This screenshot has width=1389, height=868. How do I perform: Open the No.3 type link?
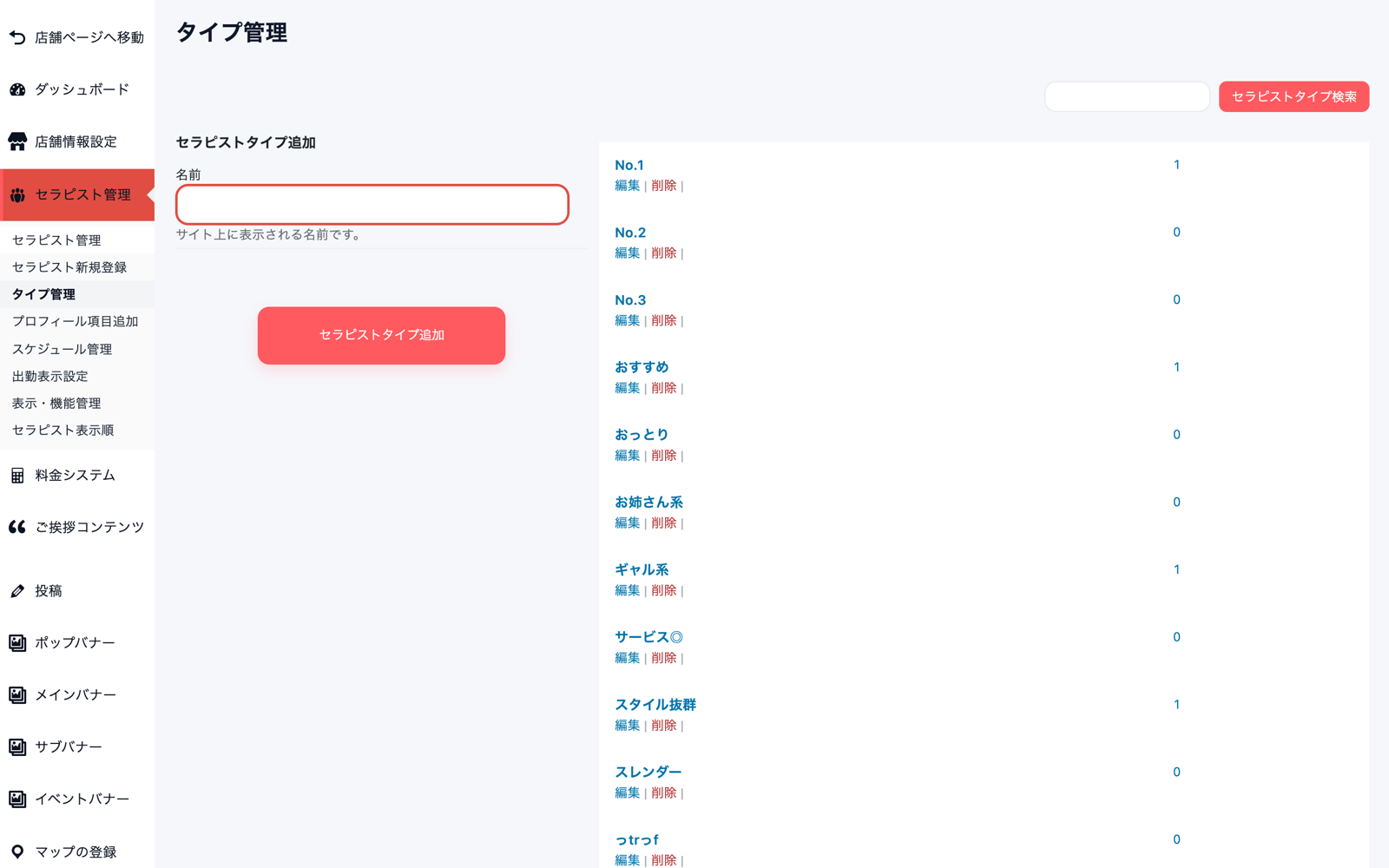(x=630, y=300)
